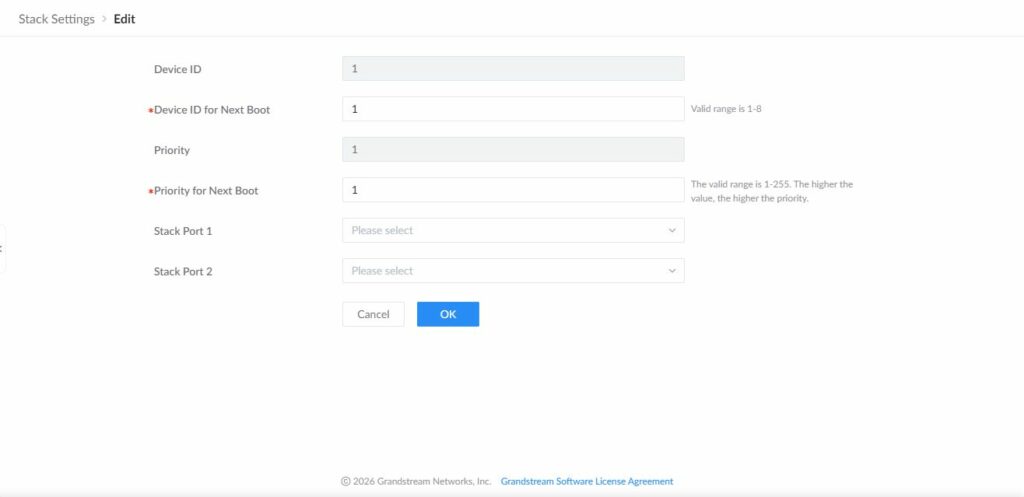Go back to Stack Settings breadcrumb
The height and width of the screenshot is (497, 1024).
click(56, 19)
